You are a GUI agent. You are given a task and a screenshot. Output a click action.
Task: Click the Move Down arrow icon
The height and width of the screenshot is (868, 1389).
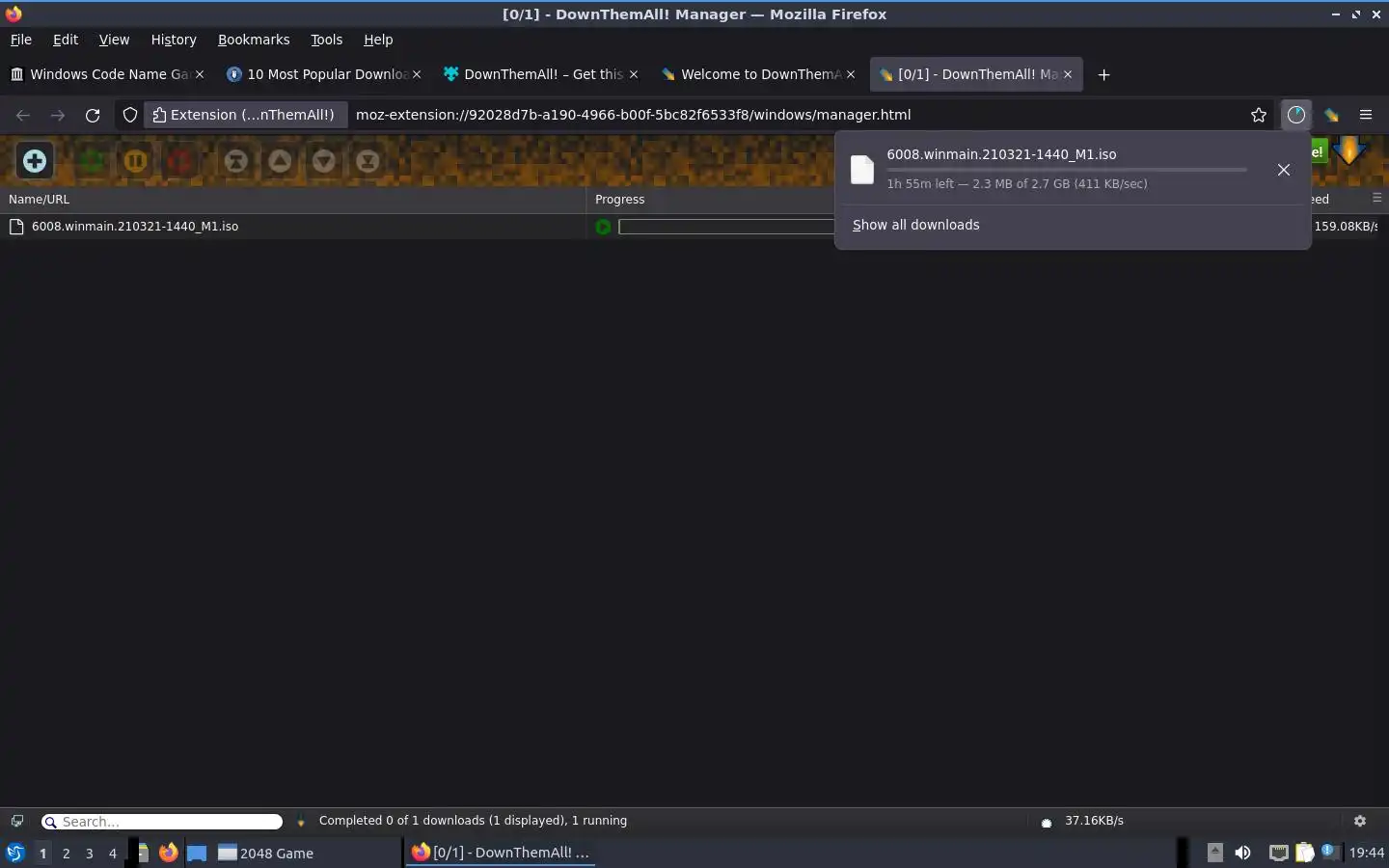[324, 161]
